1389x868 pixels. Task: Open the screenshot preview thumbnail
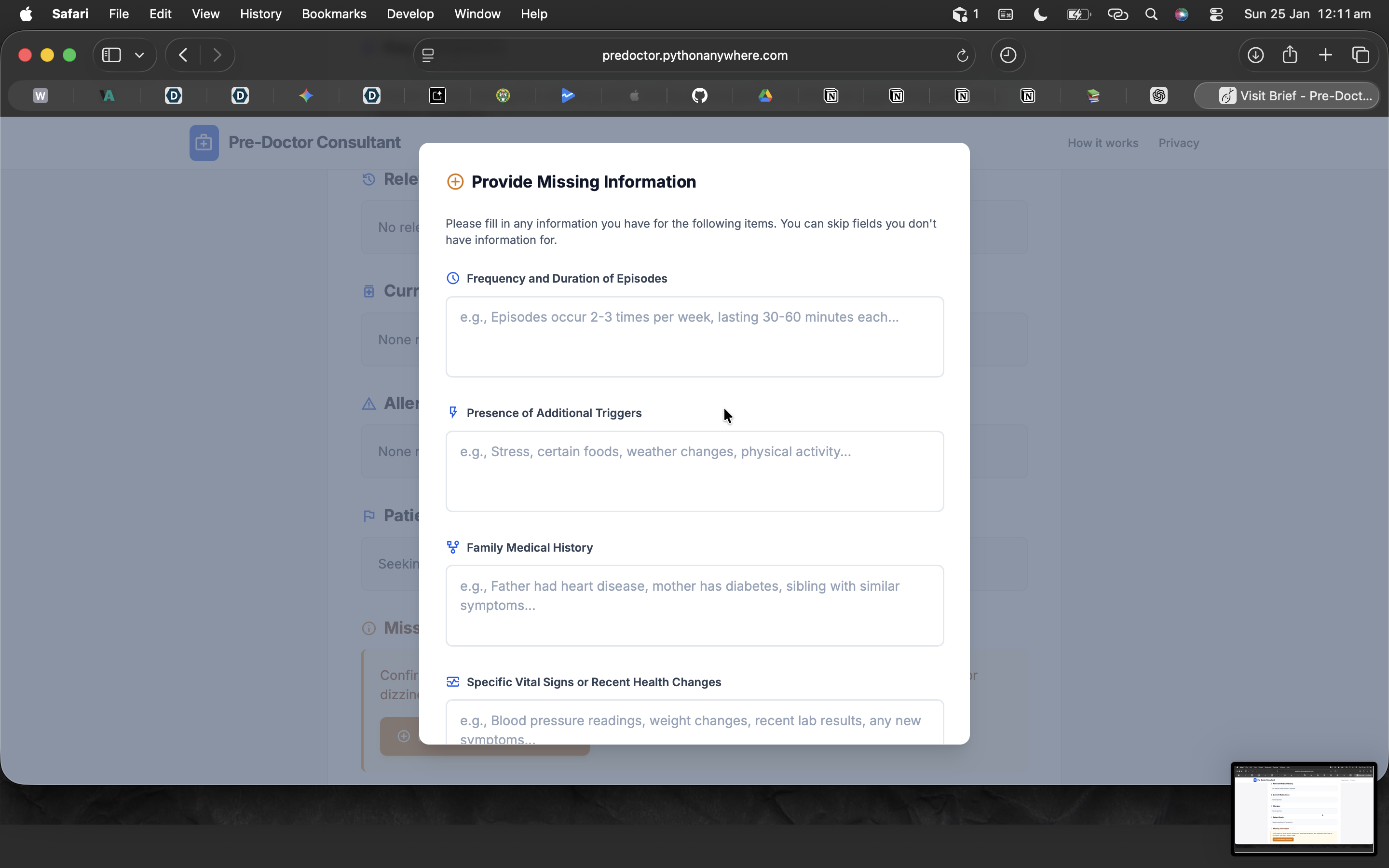pyautogui.click(x=1303, y=808)
